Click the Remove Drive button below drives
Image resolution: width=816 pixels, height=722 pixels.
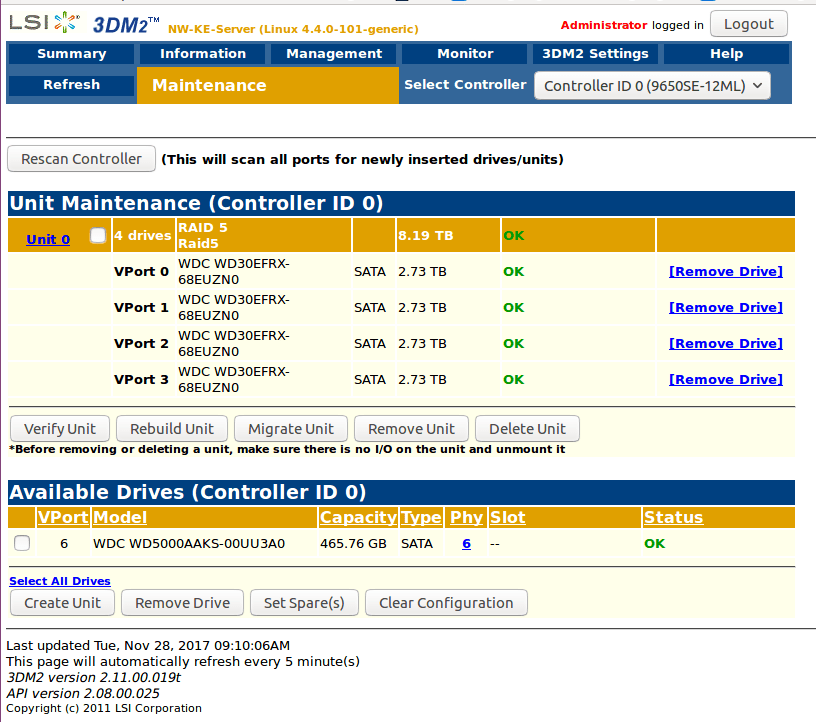pyautogui.click(x=182, y=602)
